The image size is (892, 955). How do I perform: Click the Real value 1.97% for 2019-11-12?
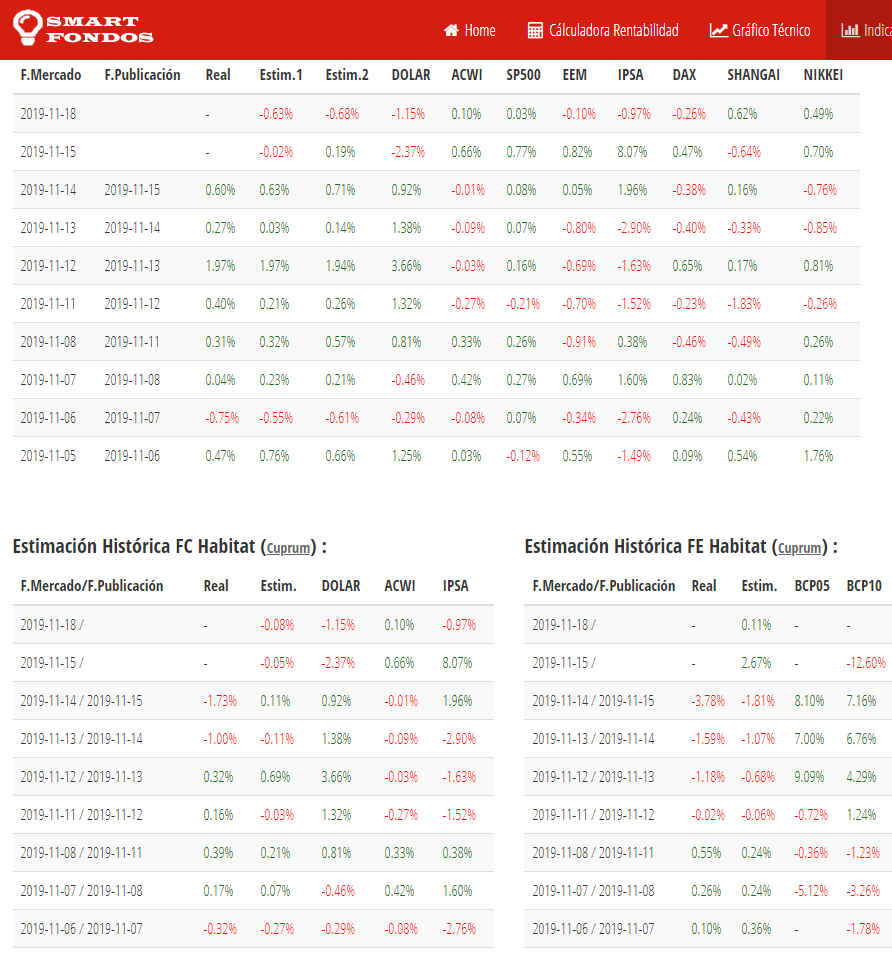220,266
